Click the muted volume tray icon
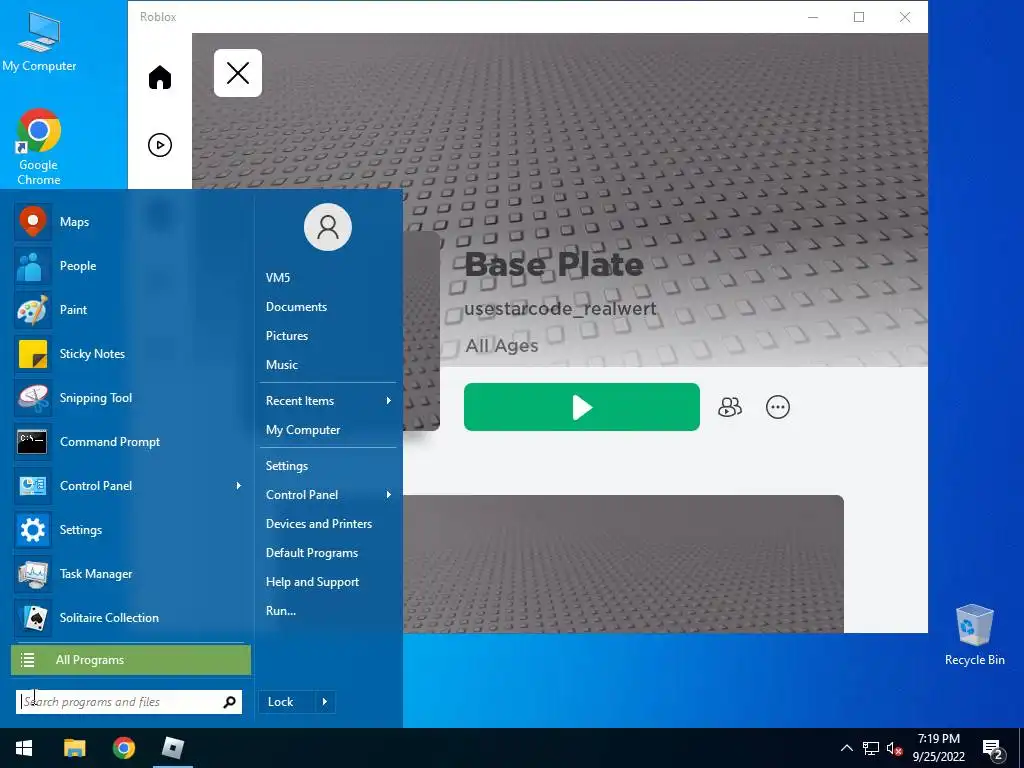The image size is (1024, 768). 894,748
